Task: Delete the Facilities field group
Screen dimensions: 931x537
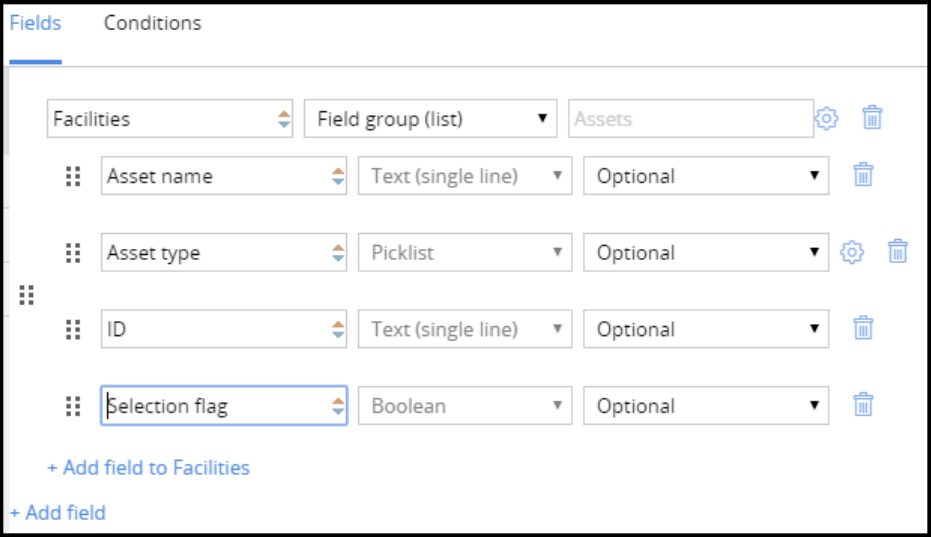Action: point(872,118)
